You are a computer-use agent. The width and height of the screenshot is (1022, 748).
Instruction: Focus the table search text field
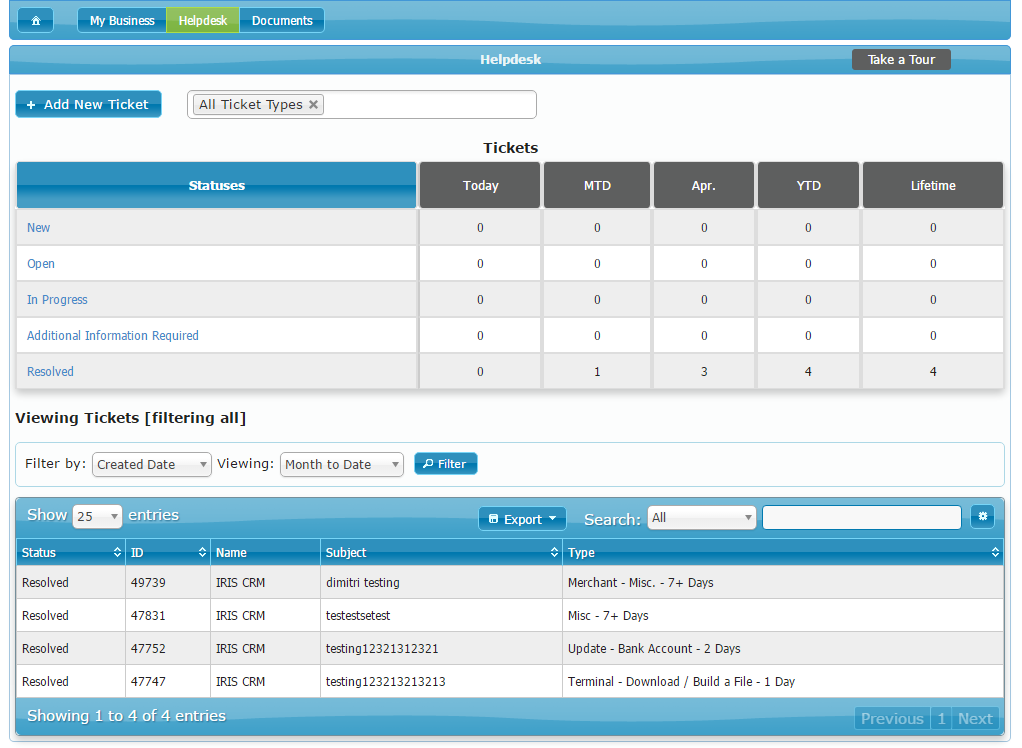(x=861, y=518)
